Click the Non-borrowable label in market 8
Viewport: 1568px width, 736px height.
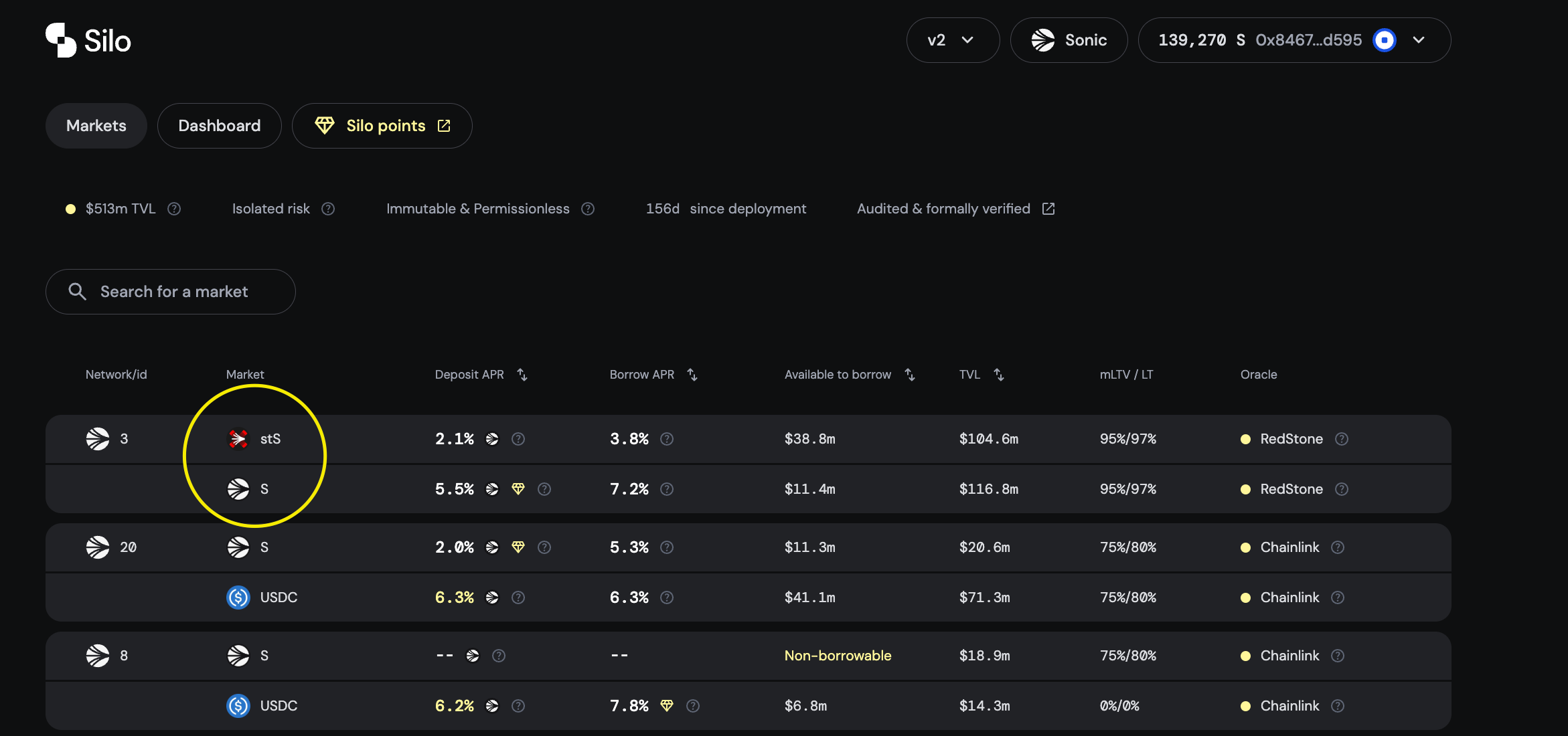pyautogui.click(x=838, y=656)
